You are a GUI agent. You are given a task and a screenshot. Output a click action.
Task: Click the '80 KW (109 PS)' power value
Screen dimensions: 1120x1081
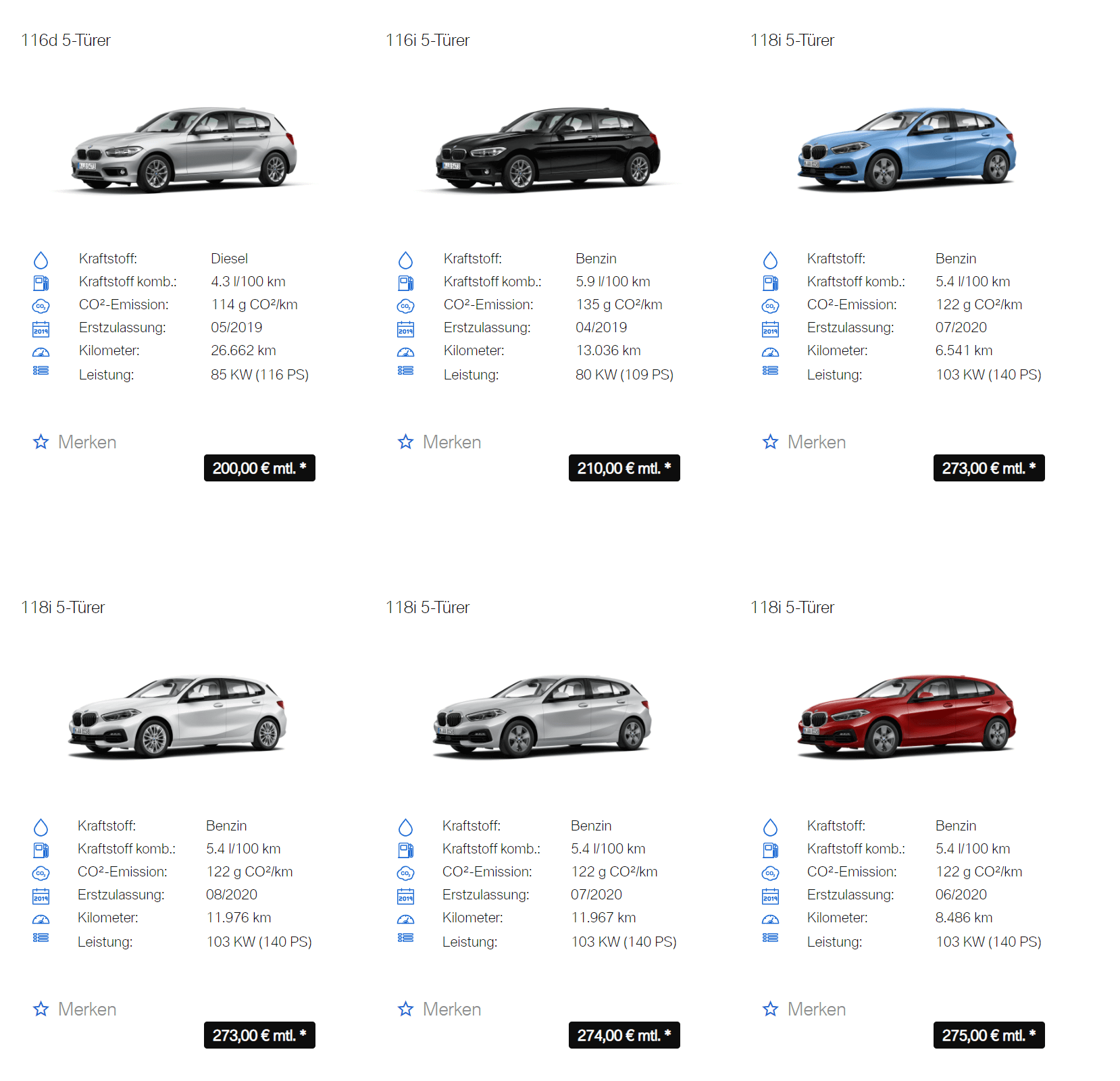624,375
